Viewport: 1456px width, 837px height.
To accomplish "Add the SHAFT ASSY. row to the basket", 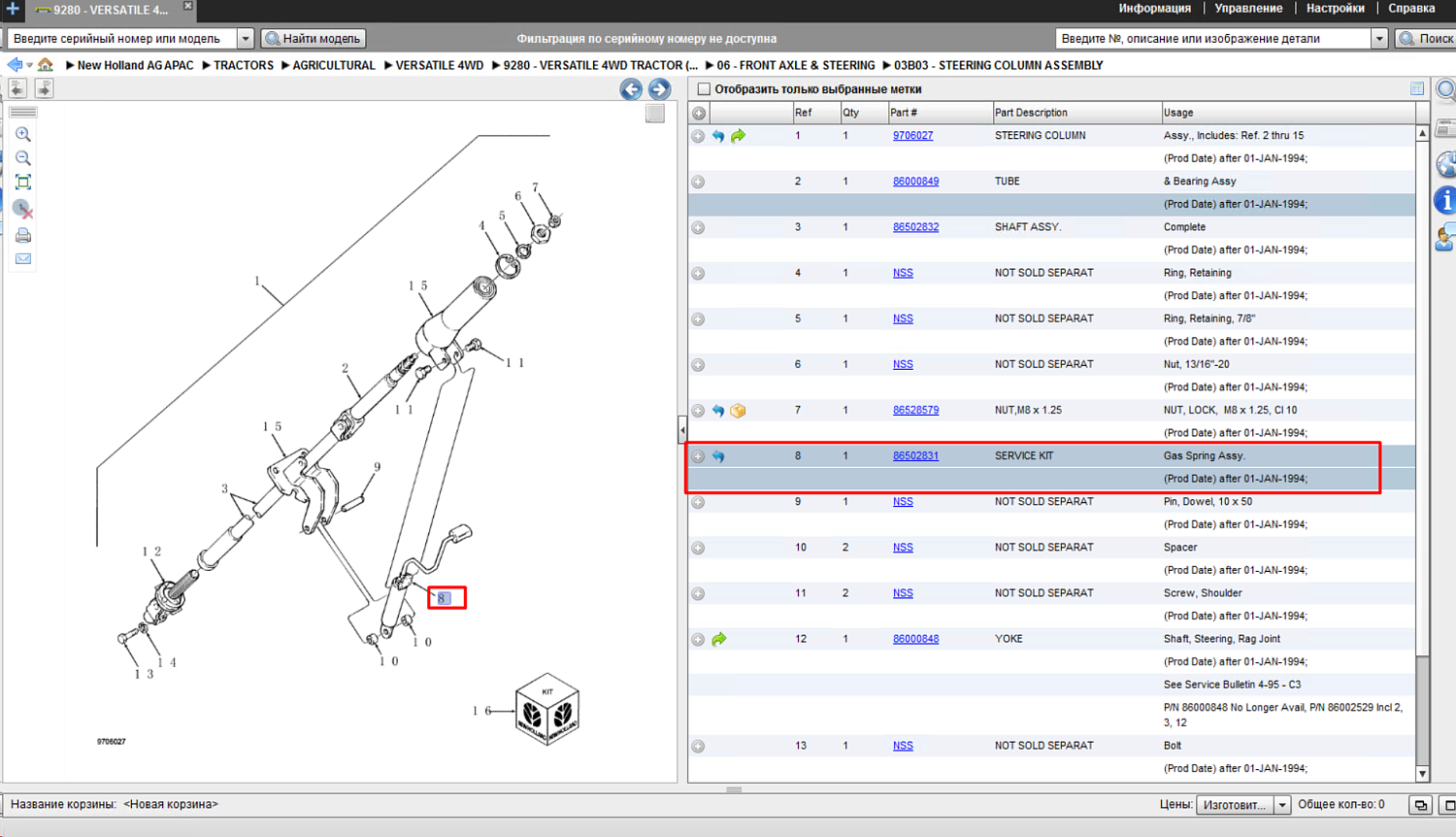I will point(698,227).
